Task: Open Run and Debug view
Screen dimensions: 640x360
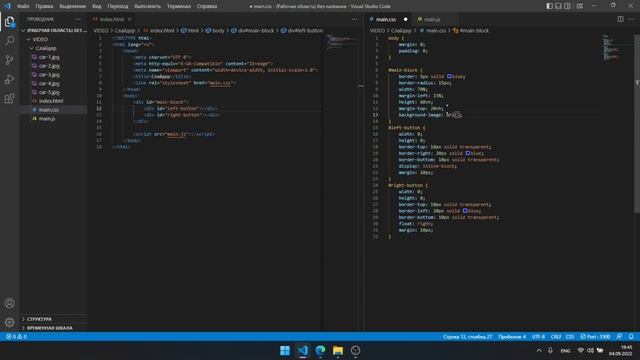Action: coord(9,79)
